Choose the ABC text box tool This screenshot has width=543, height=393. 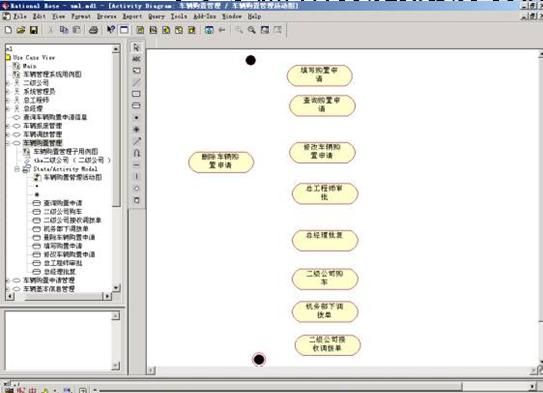[136, 59]
